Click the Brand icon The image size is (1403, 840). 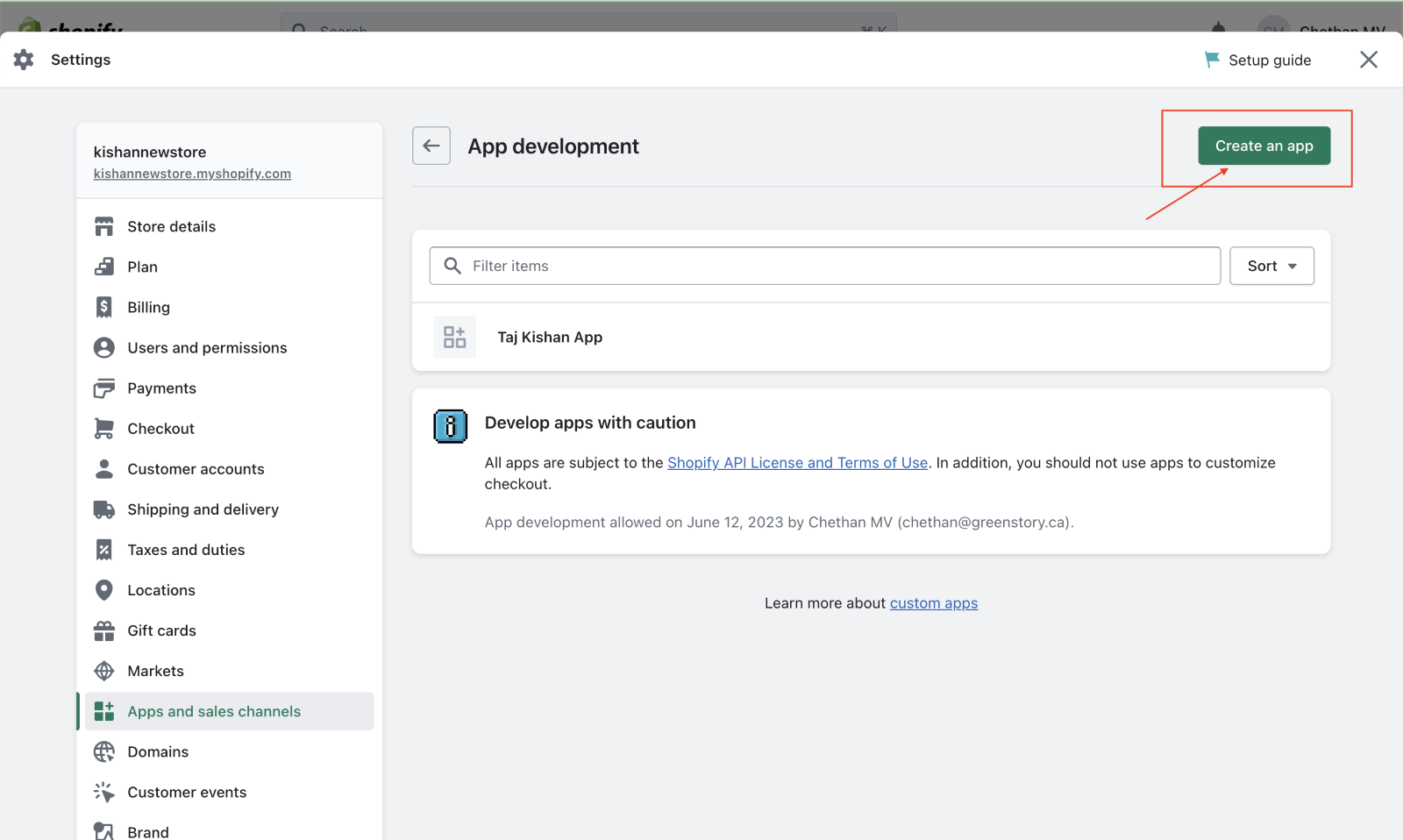coord(104,831)
